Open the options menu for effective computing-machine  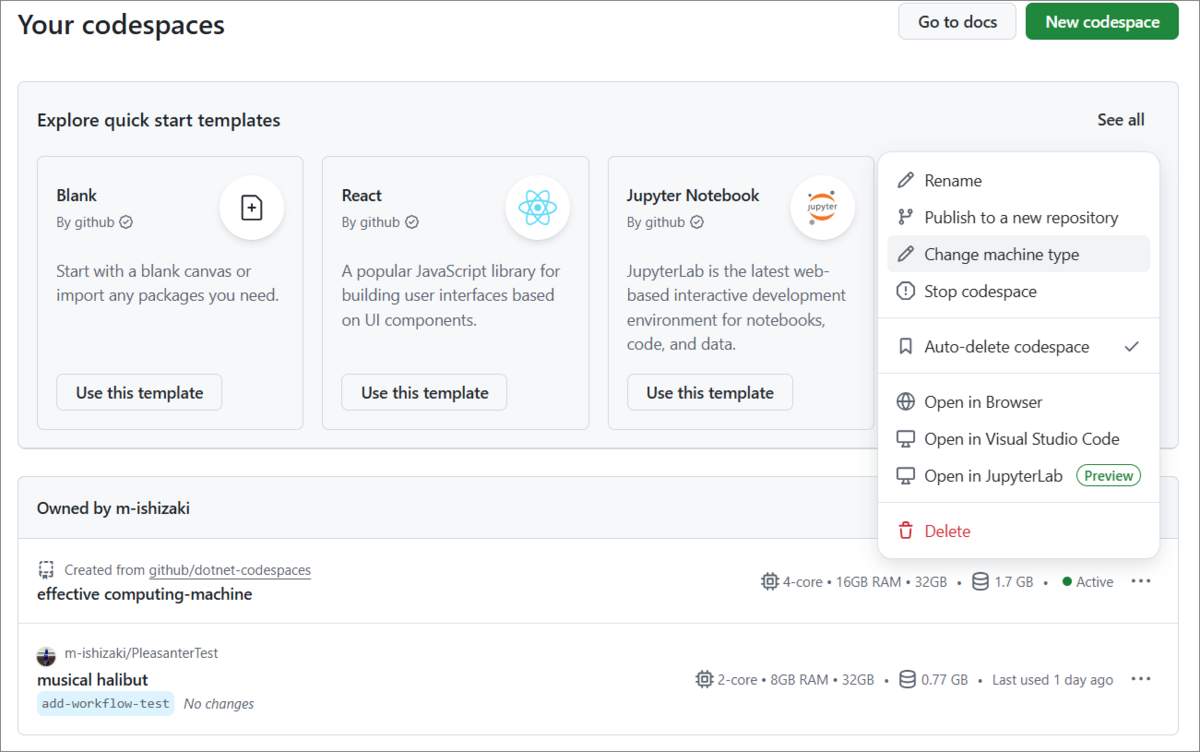(1141, 582)
